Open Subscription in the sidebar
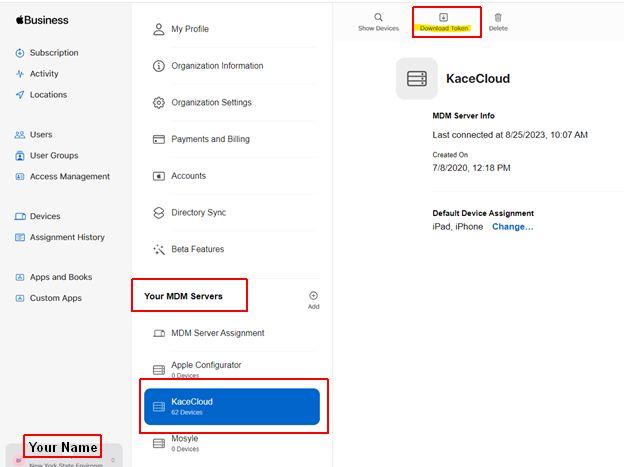The width and height of the screenshot is (624, 467). (x=53, y=53)
